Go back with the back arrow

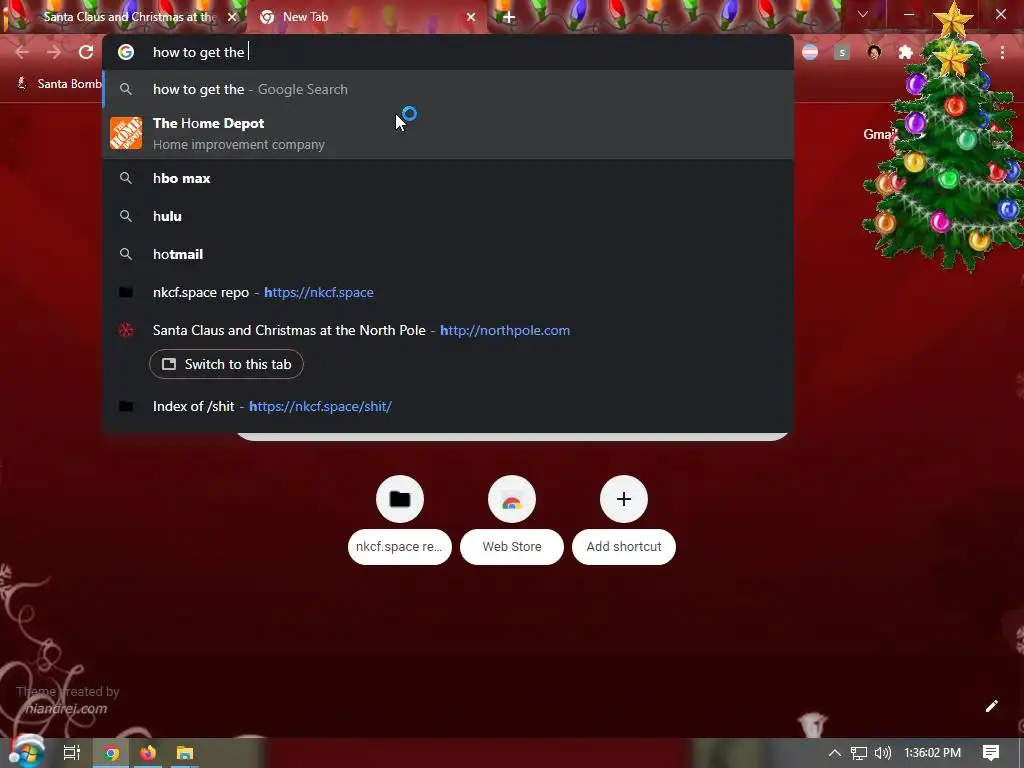22,52
